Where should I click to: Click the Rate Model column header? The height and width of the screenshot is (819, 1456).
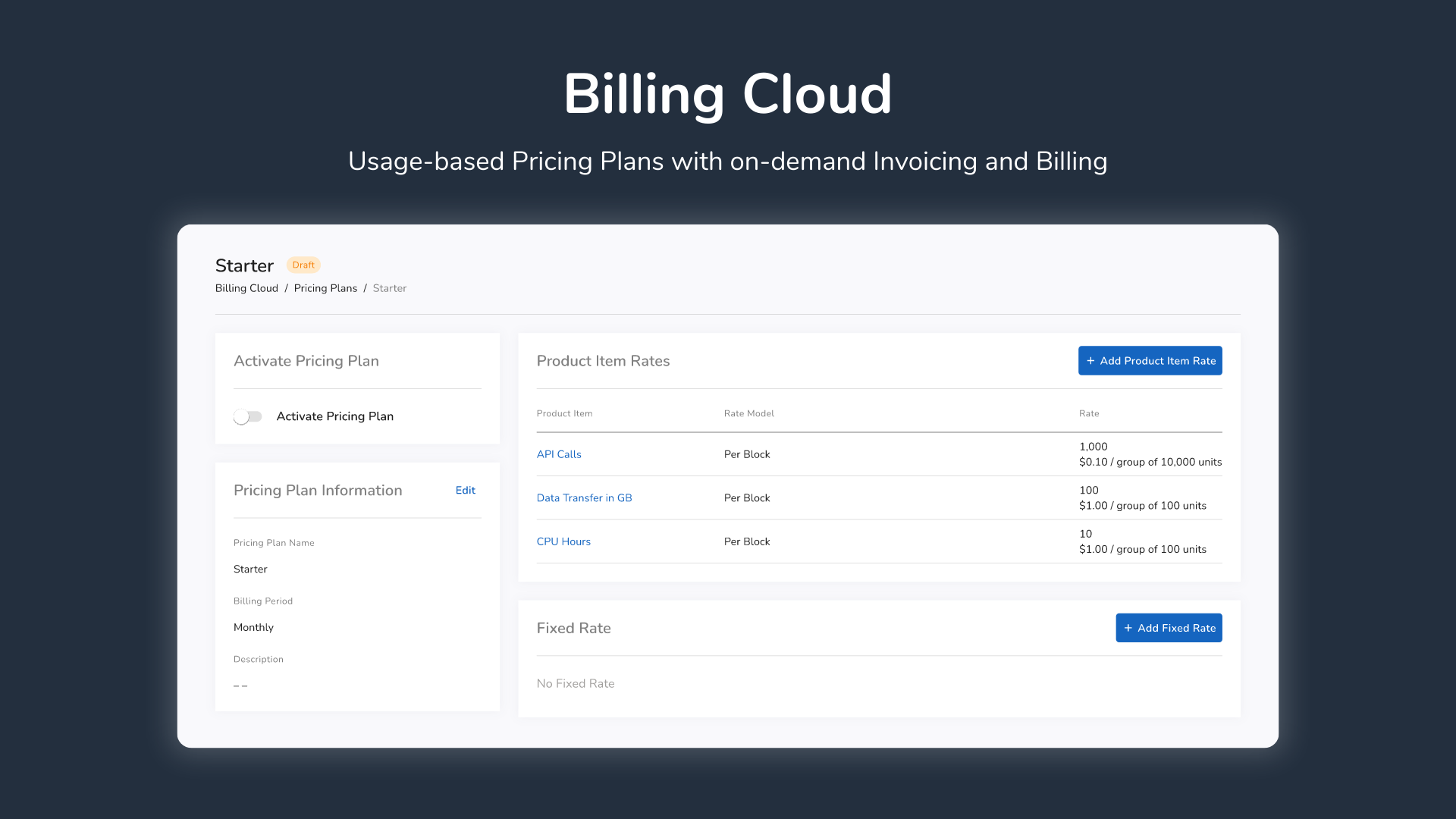click(748, 413)
